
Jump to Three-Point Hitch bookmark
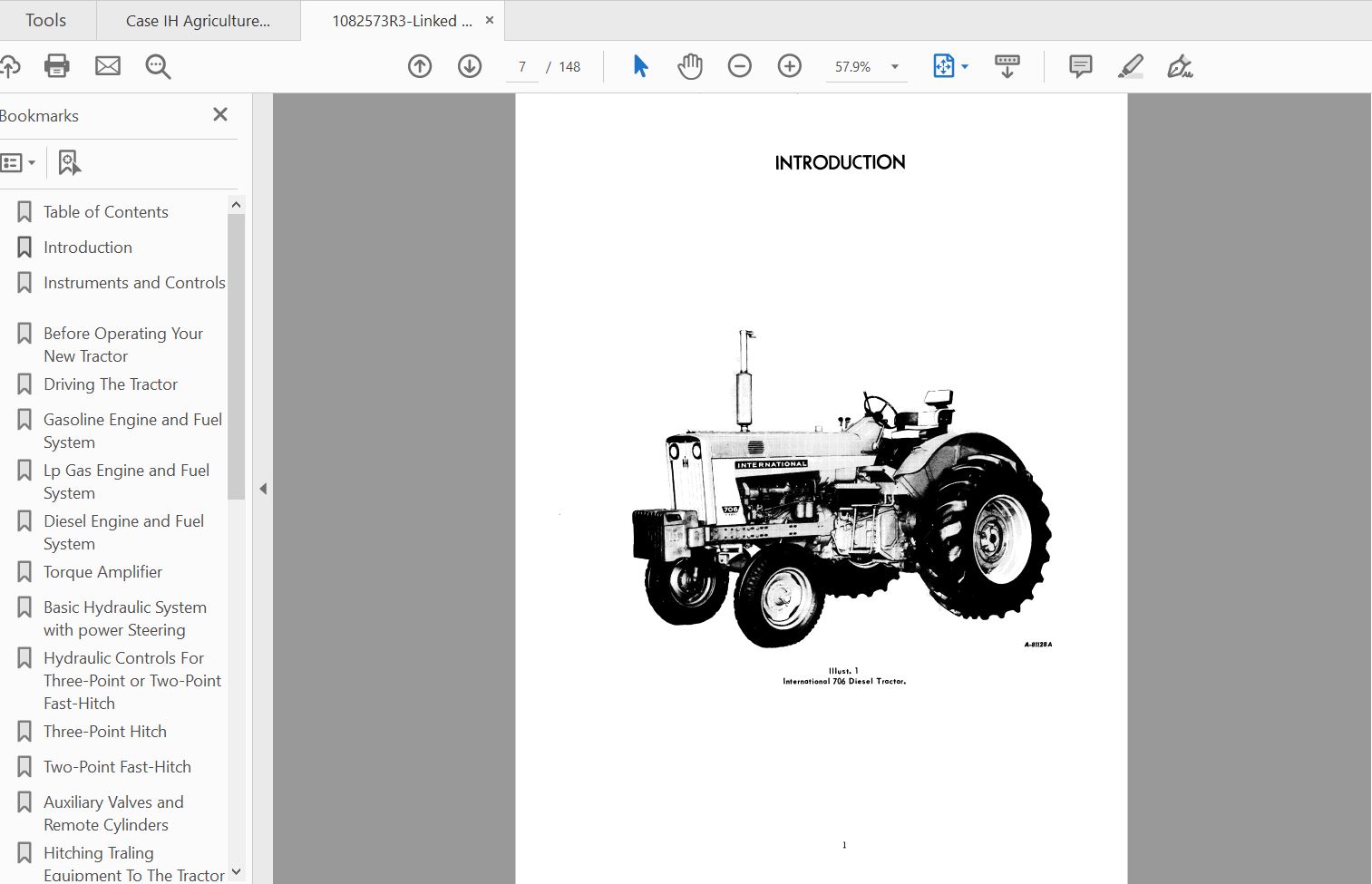tap(105, 732)
